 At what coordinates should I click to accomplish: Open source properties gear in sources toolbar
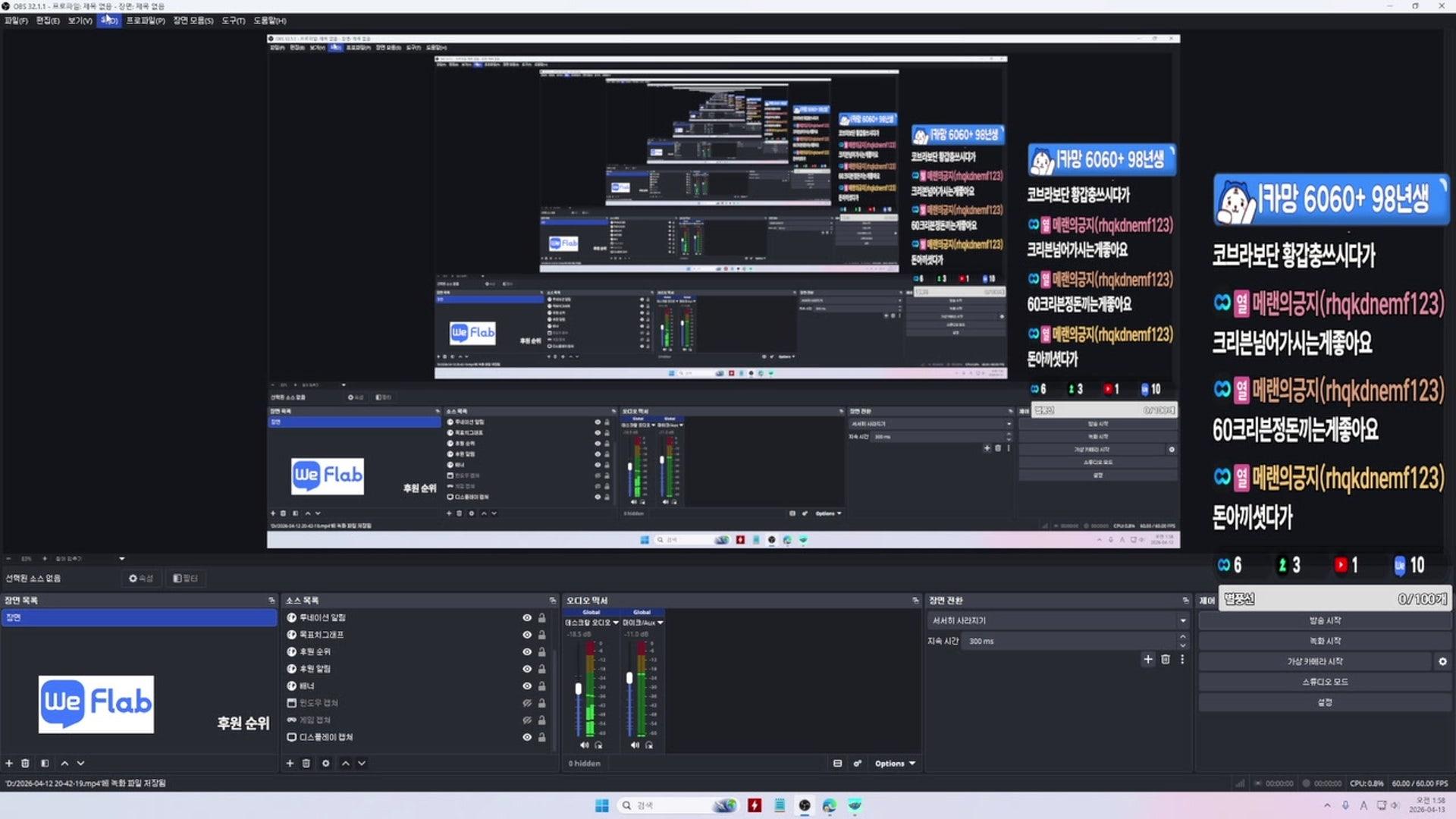coord(326,764)
